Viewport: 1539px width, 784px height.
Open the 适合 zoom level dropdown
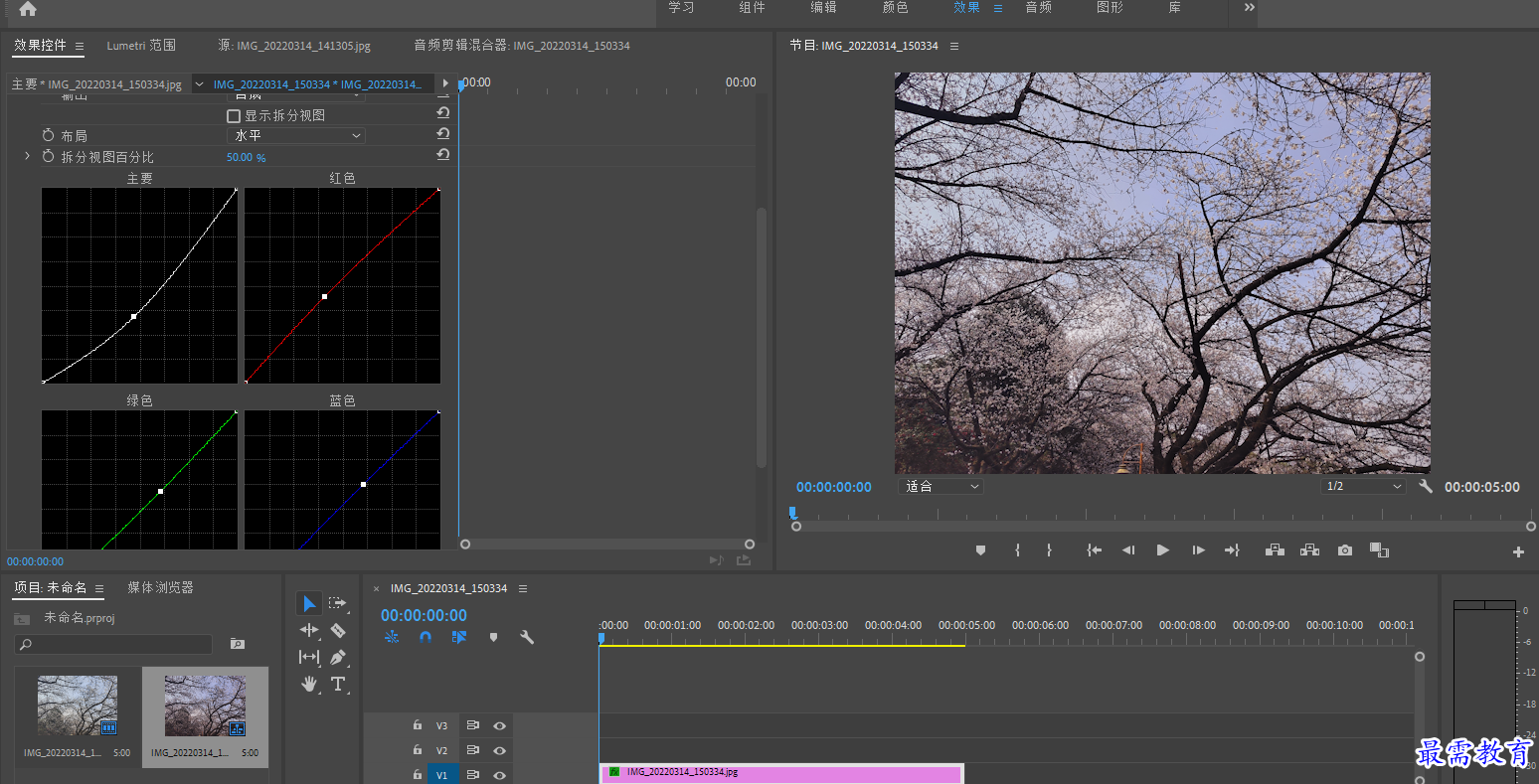tap(940, 487)
